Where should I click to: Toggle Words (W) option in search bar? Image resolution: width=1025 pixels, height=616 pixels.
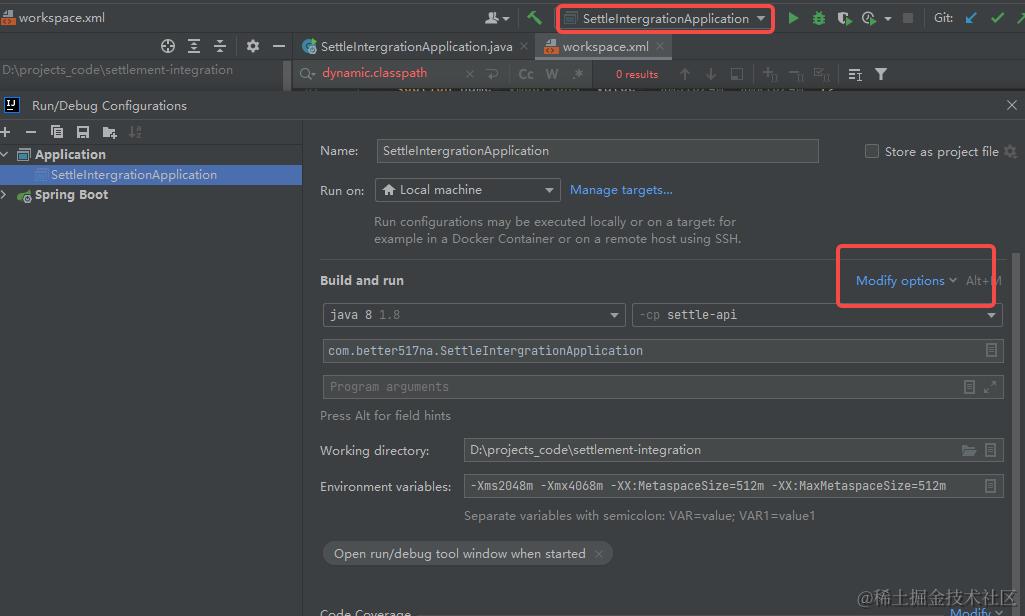click(x=552, y=74)
